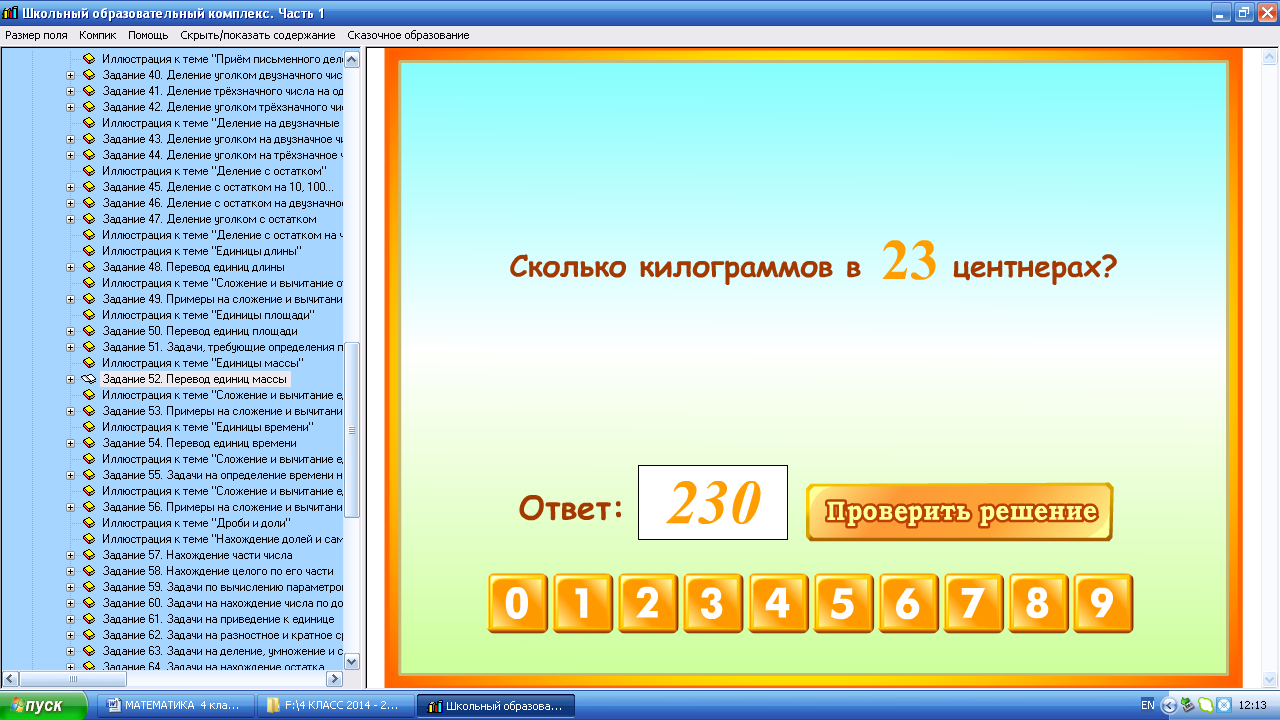Click book icon of Задание 47
The image size is (1280, 720).
[x=88, y=219]
